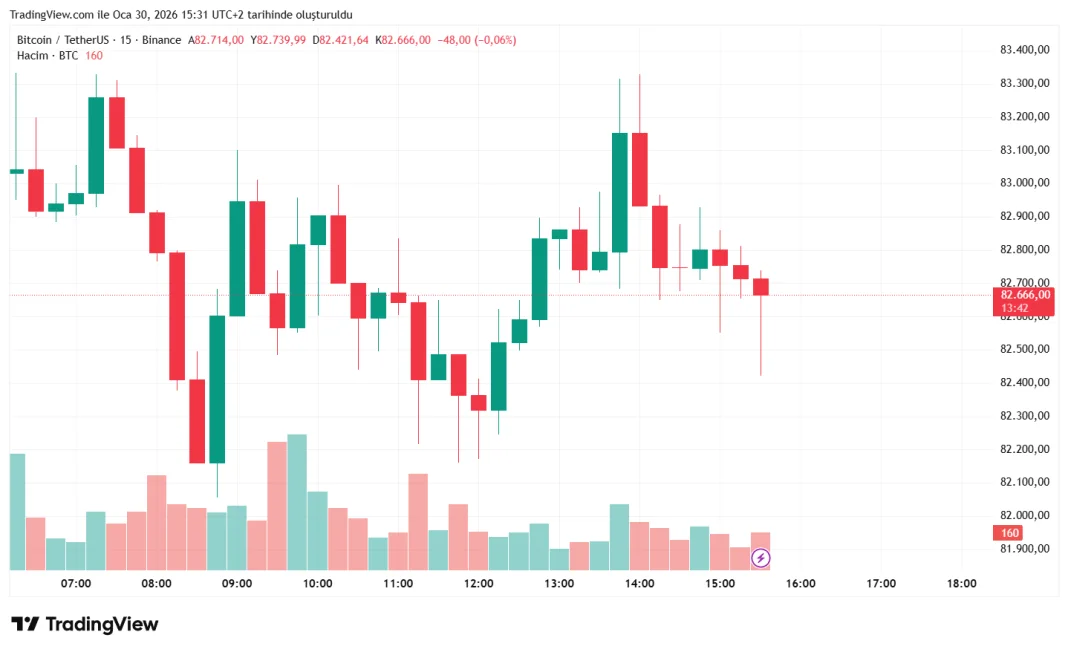Viewport: 1068px width, 652px height.
Task: Click the opening price A82.714,00 in legend
Action: (216, 40)
